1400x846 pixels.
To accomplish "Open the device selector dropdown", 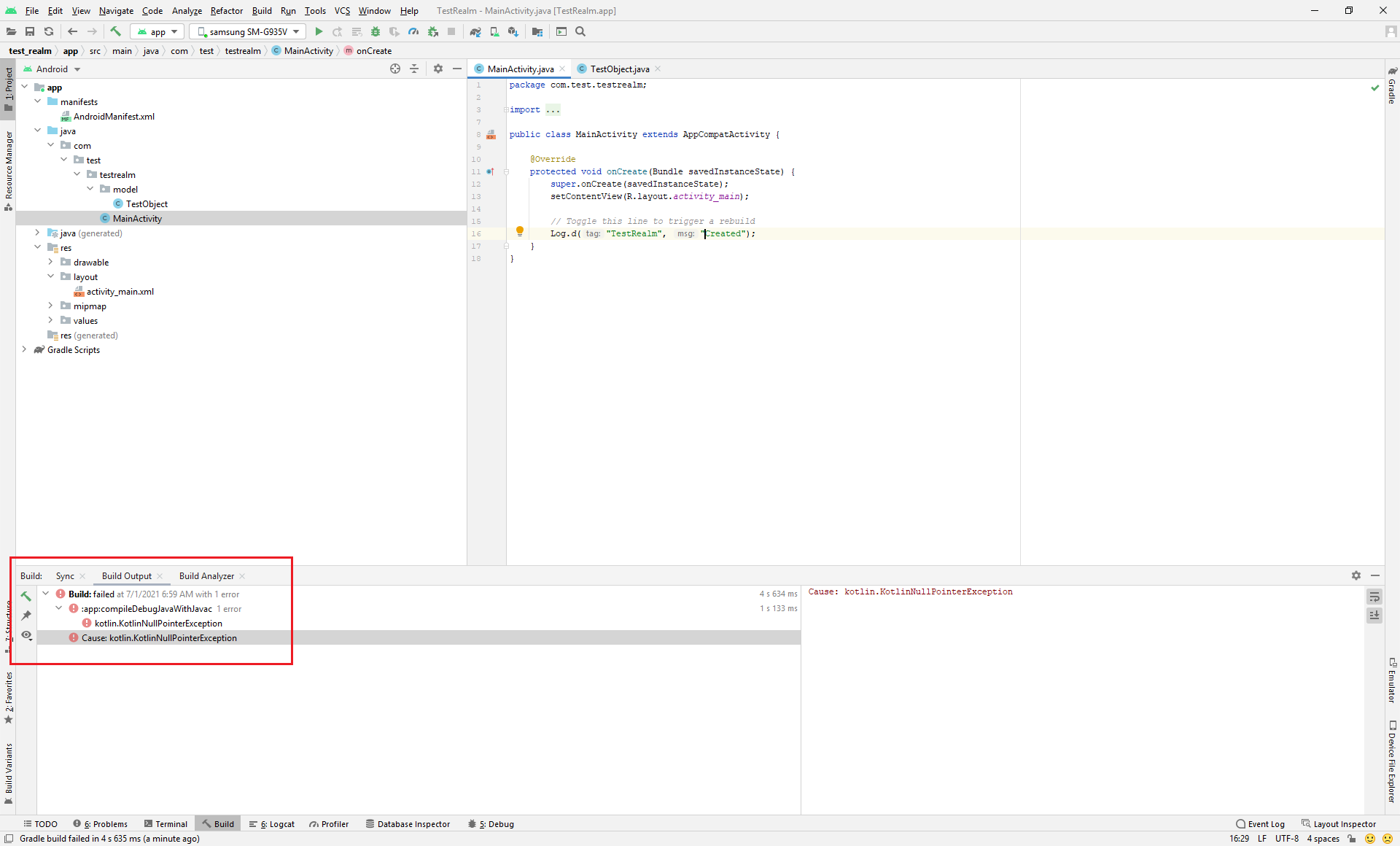I will 246,31.
